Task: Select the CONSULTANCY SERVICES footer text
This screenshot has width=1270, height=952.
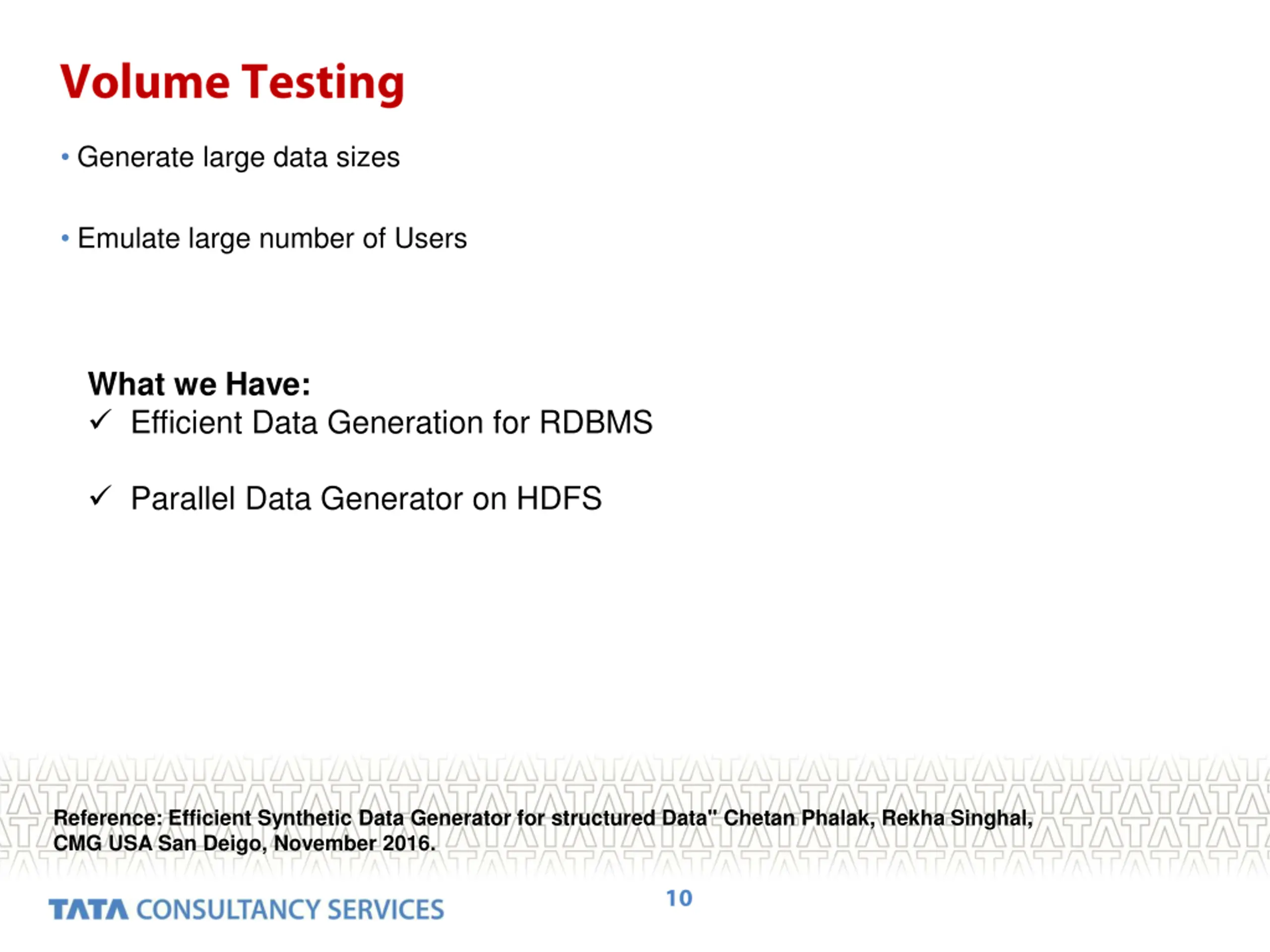Action: coord(290,909)
